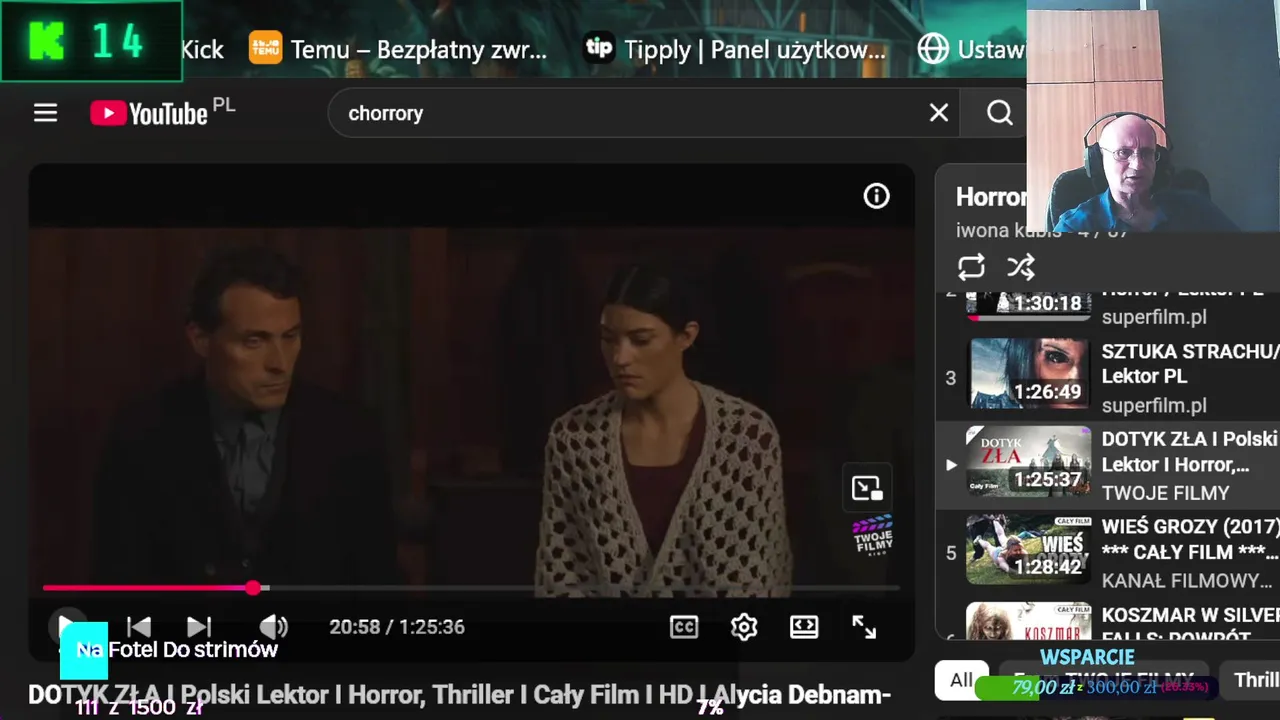The height and width of the screenshot is (720, 1280).
Task: Click KANAŁ FILMOWY channel name in playlist
Action: tap(1187, 581)
